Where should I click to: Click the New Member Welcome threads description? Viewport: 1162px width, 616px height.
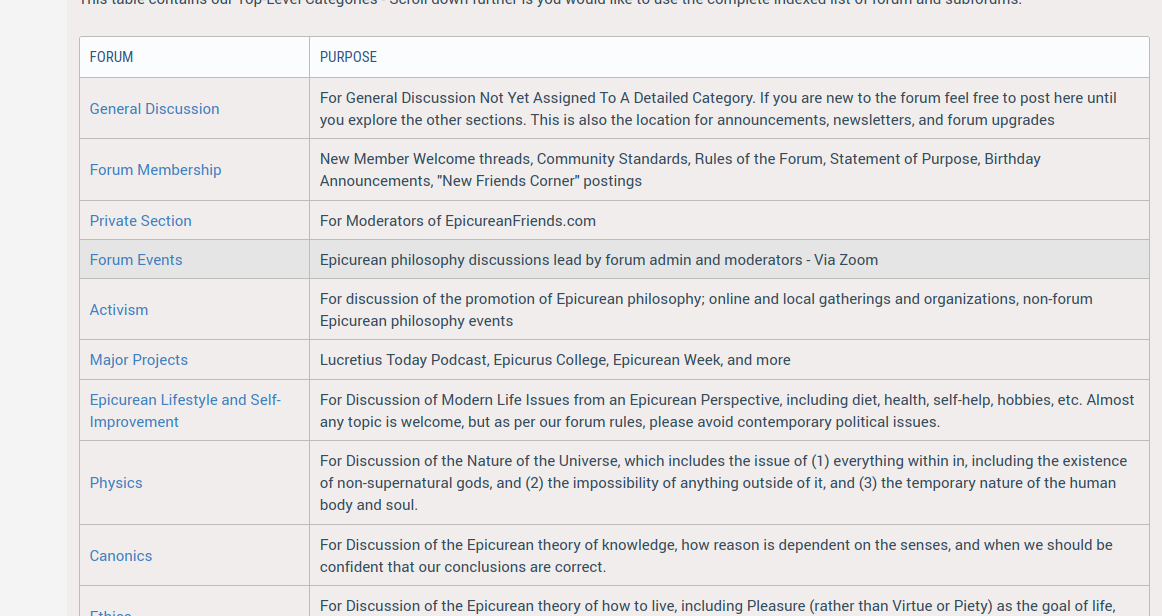[680, 170]
